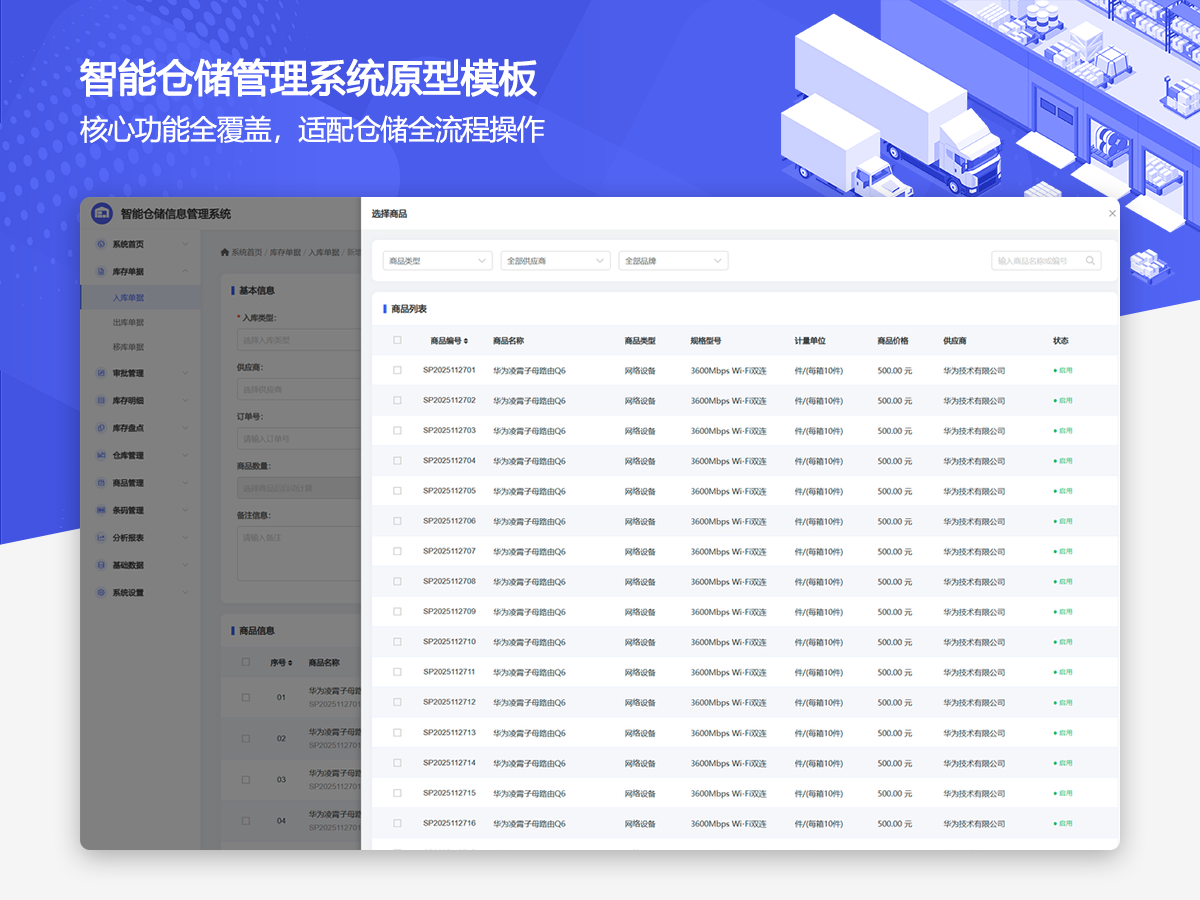Screen dimensions: 1200x900
Task: Open the 全部供应商 dropdown
Action: tap(555, 261)
